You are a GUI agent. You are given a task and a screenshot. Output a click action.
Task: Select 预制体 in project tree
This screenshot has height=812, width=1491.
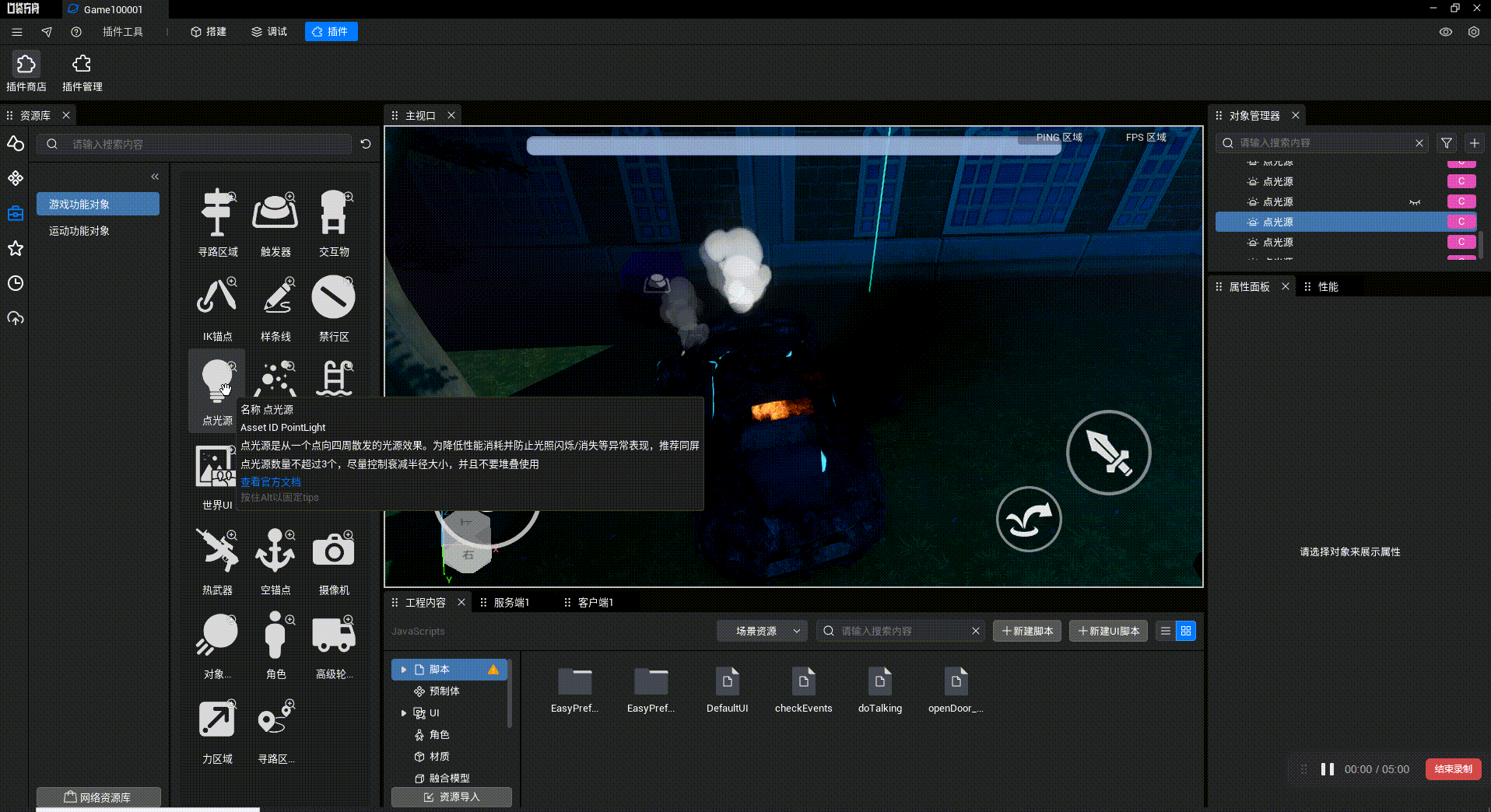[444, 691]
